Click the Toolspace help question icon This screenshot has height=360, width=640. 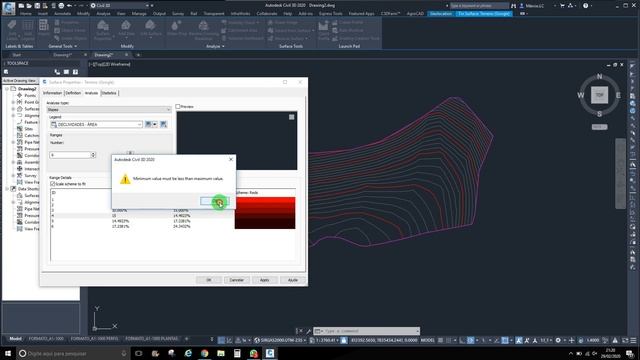point(76,72)
